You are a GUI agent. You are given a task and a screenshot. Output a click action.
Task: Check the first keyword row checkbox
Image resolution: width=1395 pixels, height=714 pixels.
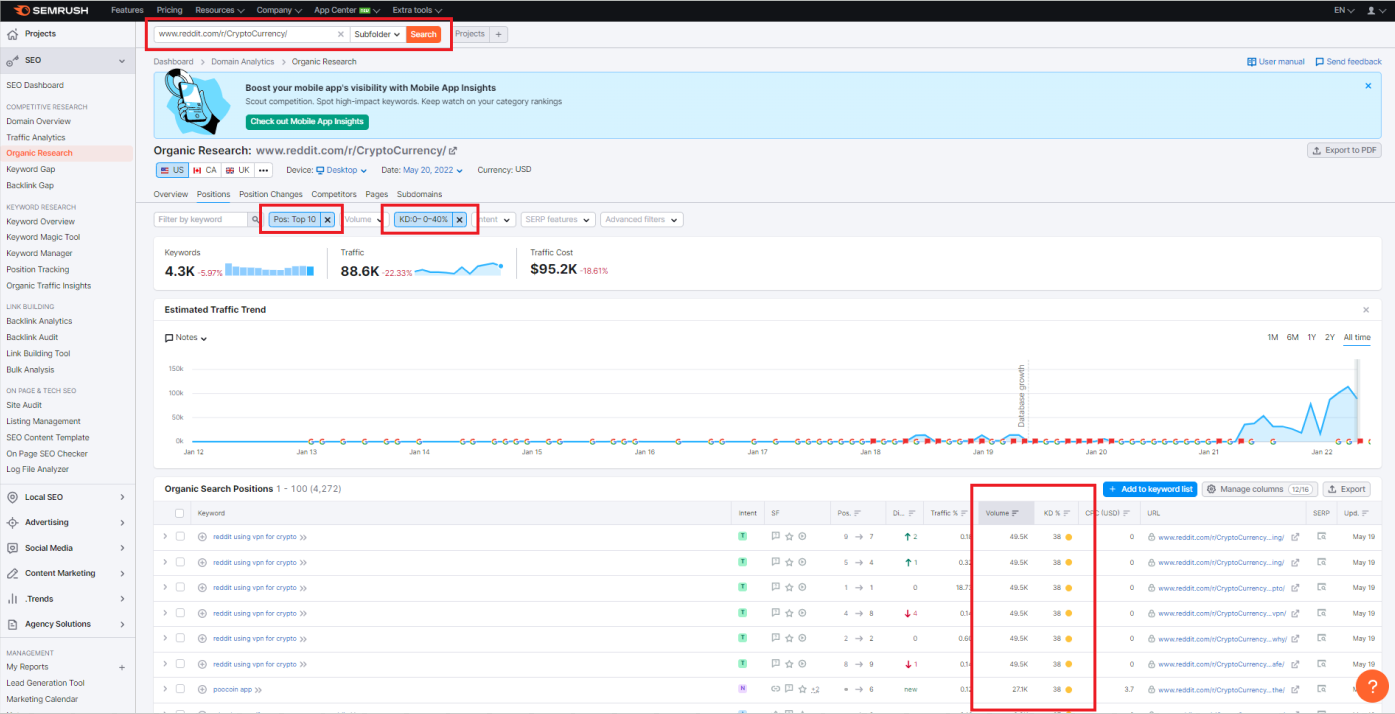tap(179, 535)
